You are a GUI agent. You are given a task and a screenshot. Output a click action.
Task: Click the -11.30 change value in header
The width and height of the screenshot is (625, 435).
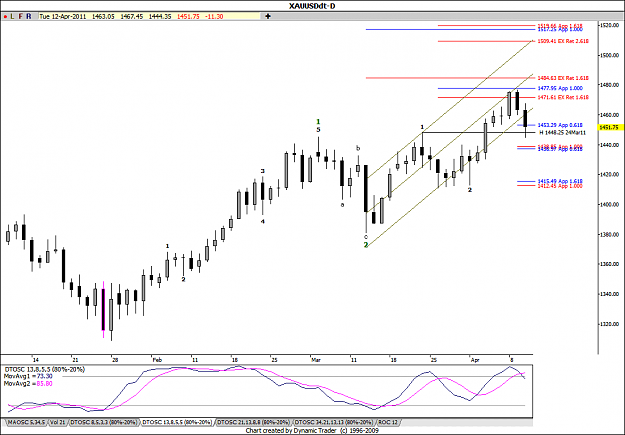coord(214,16)
